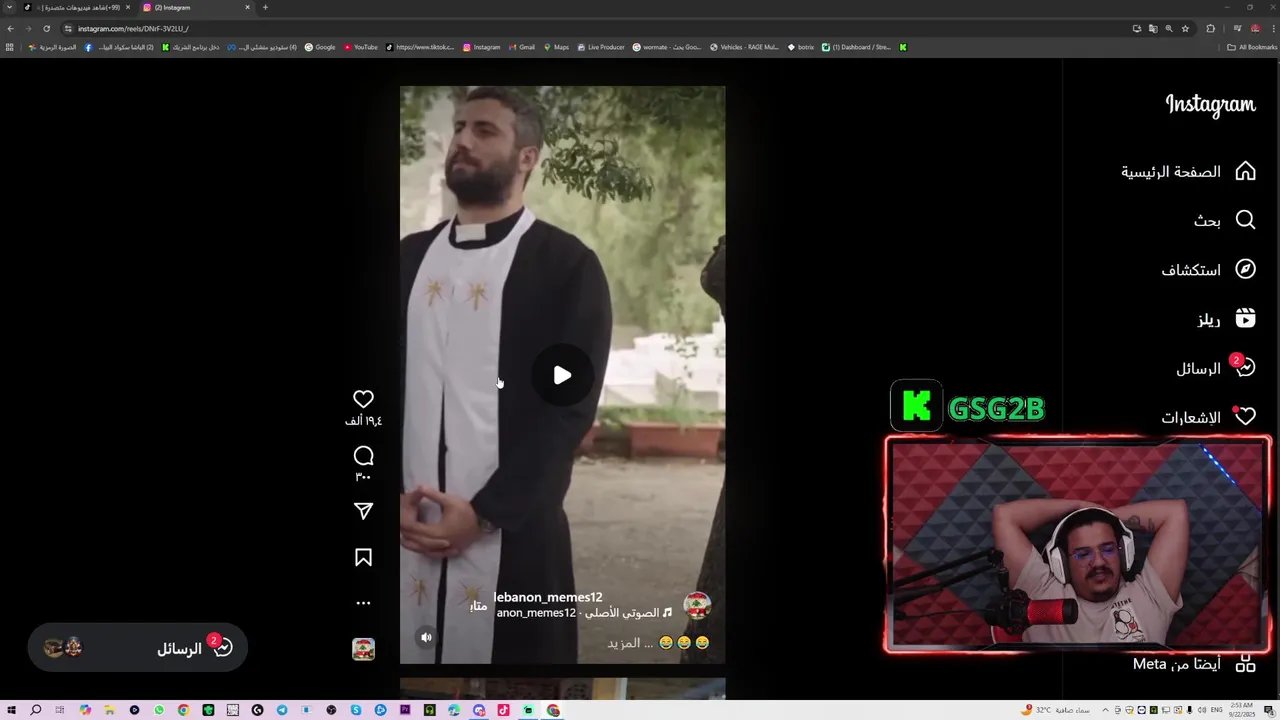Screen dimensions: 1280x720
Task: Open the tab search dropdown arrow
Action: [x=10, y=7]
